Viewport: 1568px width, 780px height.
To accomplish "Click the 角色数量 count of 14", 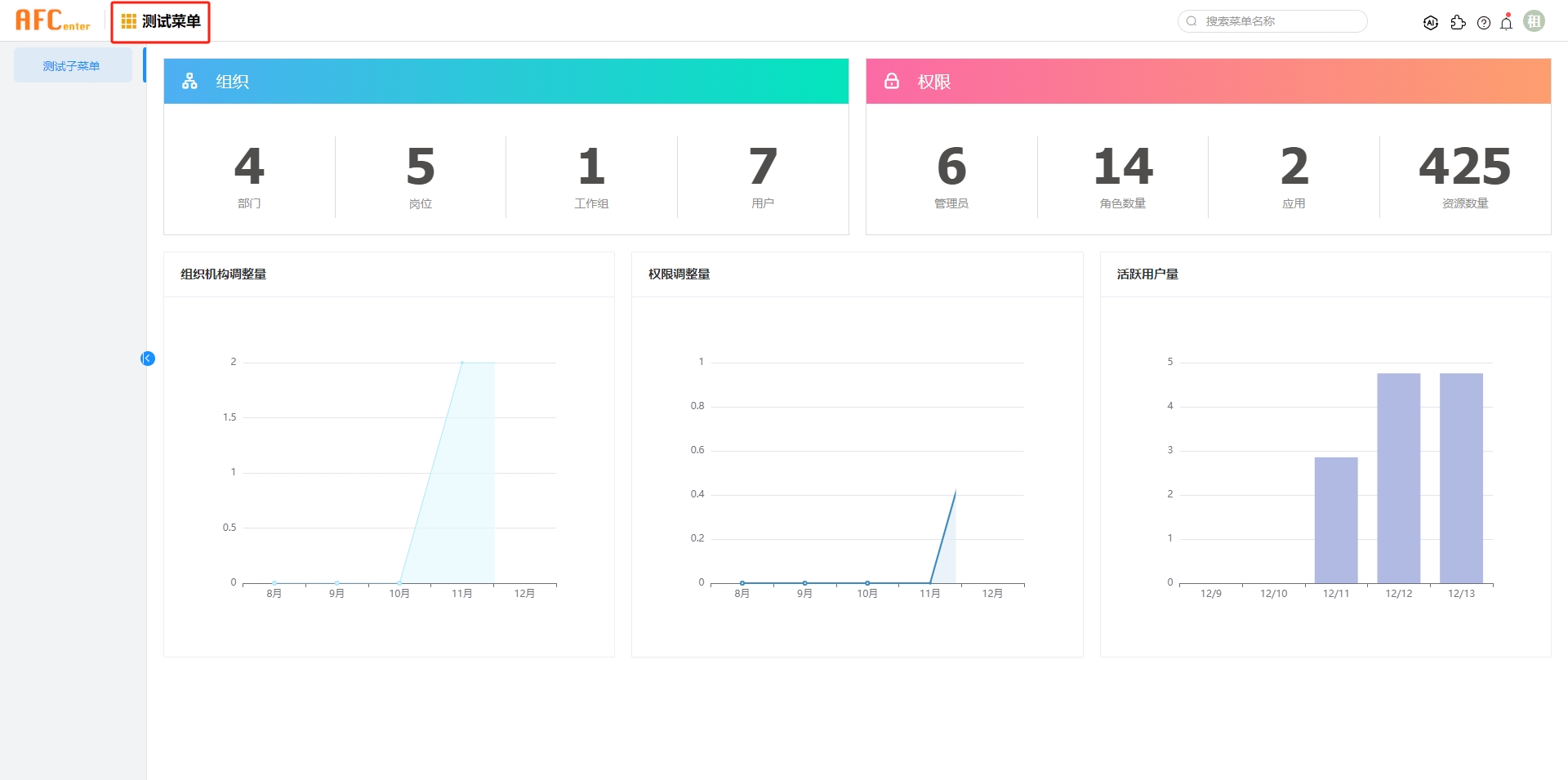I will click(1123, 166).
